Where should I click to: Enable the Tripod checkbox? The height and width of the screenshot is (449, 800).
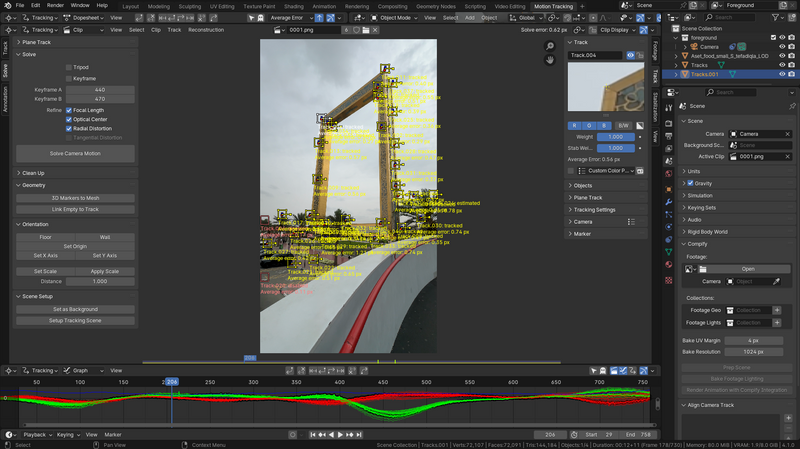[x=70, y=67]
